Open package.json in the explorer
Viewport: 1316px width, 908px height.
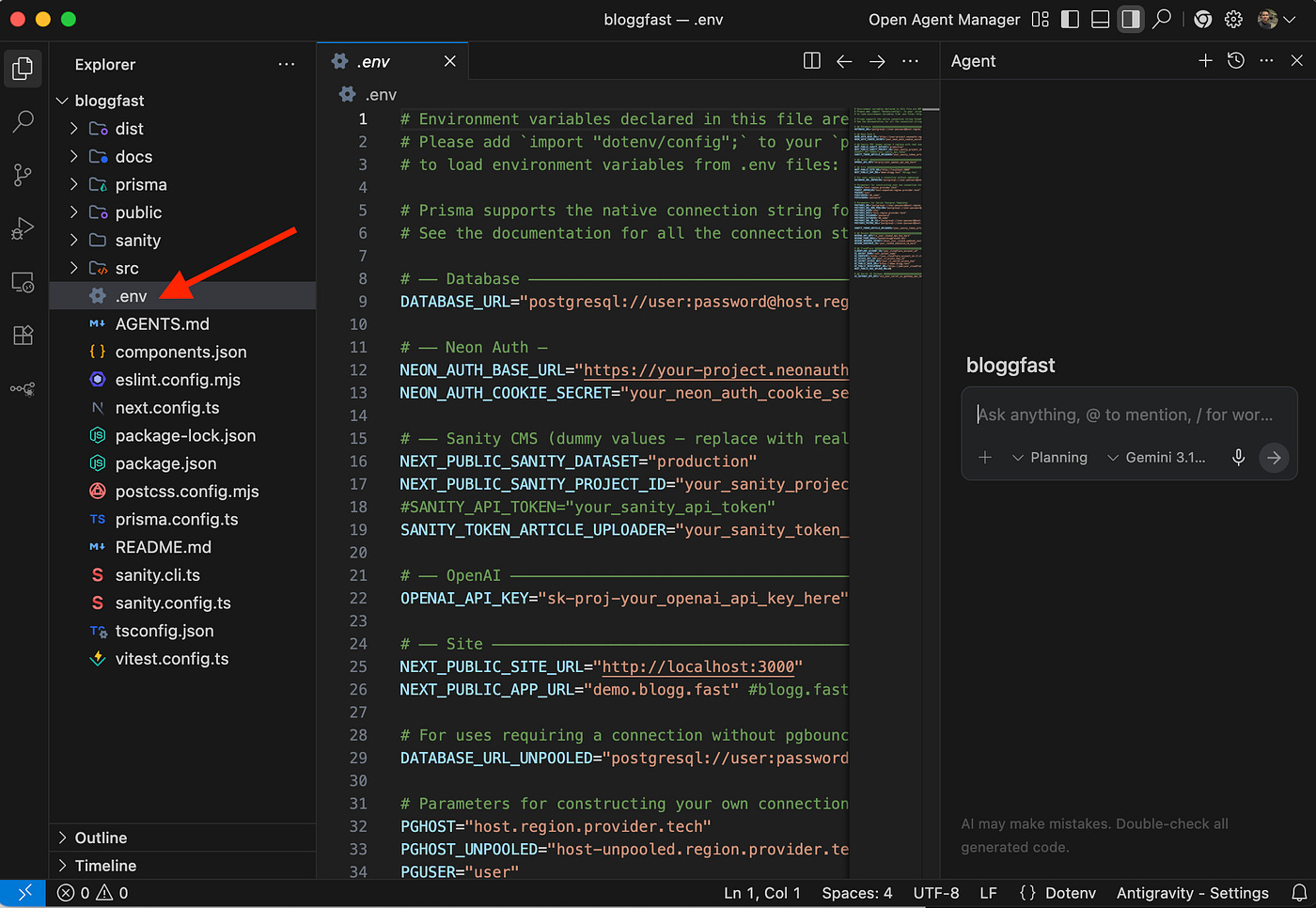pyautogui.click(x=165, y=463)
